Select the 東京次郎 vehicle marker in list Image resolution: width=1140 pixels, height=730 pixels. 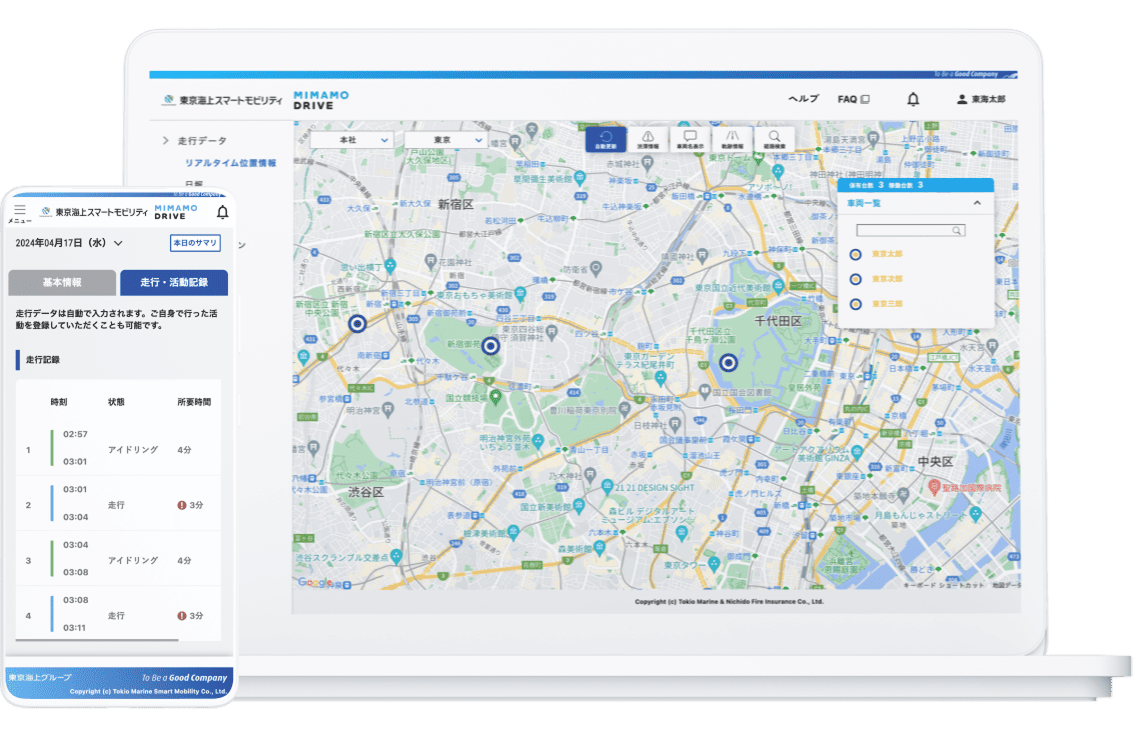(x=856, y=279)
